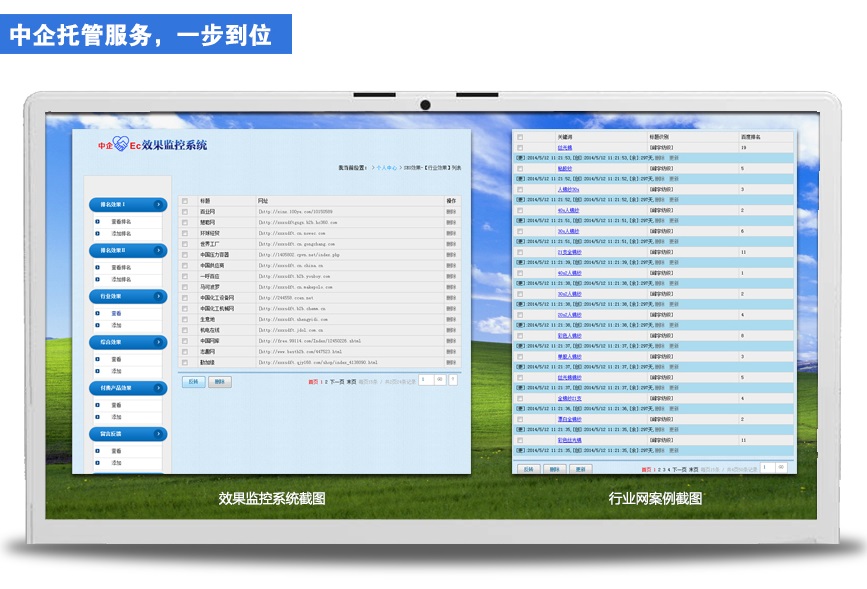867x589 pixels.
Task: Click the page number field in left pagination
Action: 427,380
